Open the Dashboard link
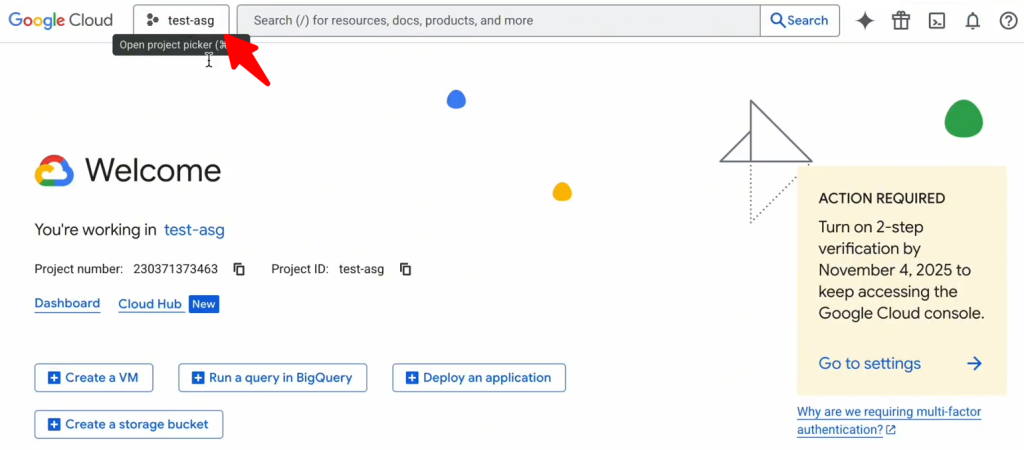 pos(67,303)
